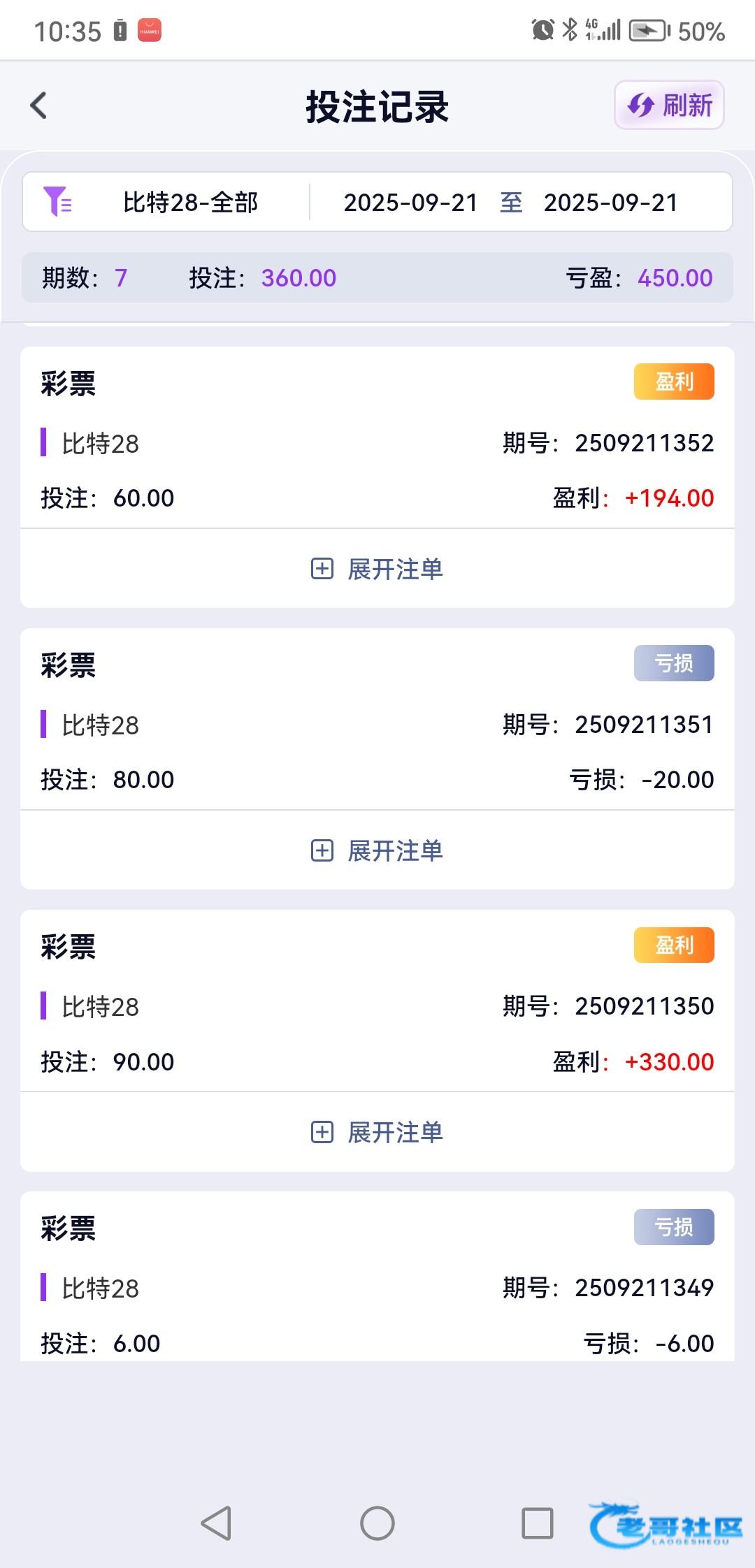Expand 展开注单 under the 60.00 bet
755x1568 pixels.
[395, 569]
